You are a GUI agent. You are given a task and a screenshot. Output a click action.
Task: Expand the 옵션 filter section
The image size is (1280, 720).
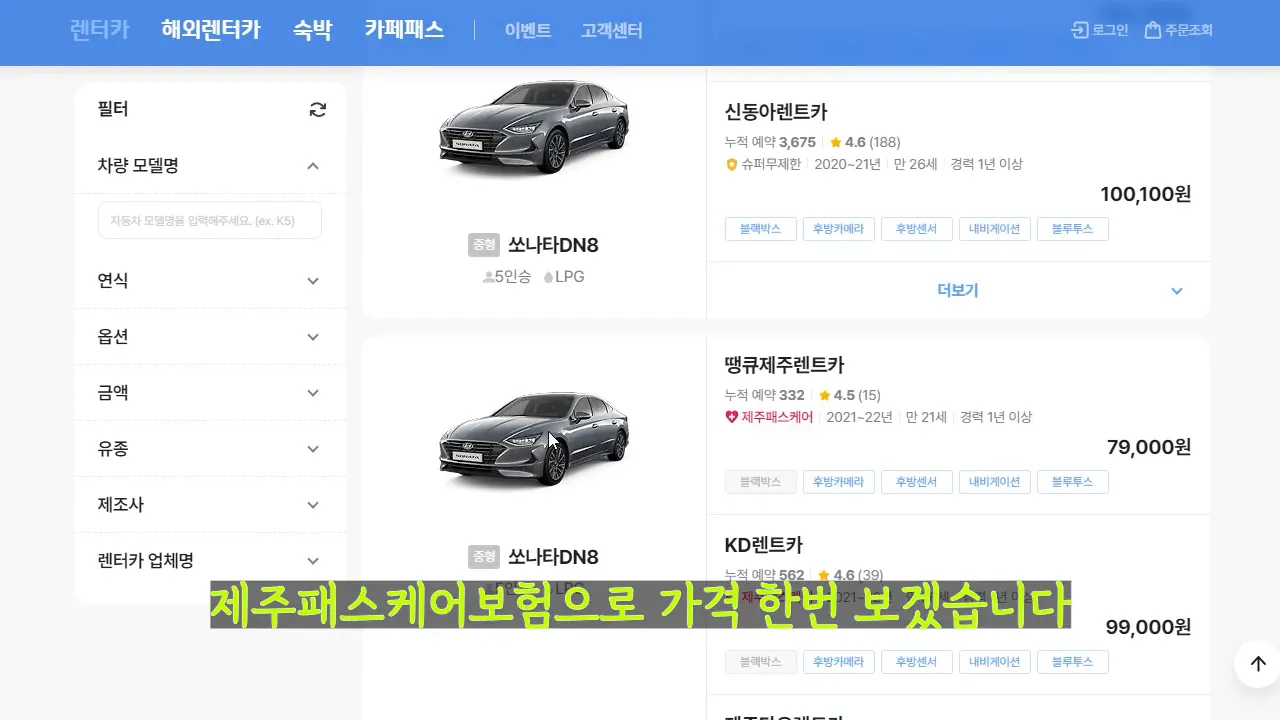(x=313, y=337)
